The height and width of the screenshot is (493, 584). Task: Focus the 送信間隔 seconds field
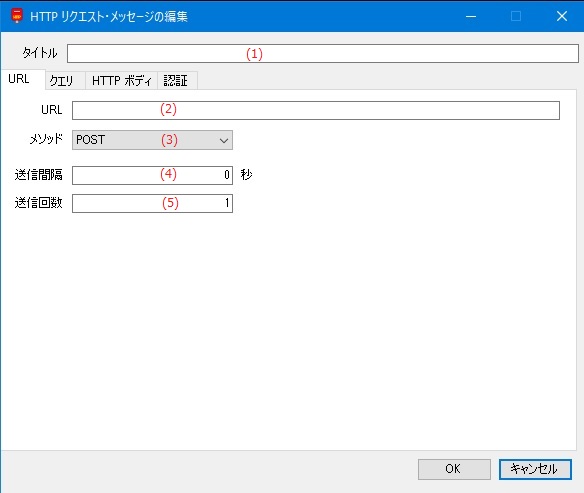pyautogui.click(x=152, y=175)
